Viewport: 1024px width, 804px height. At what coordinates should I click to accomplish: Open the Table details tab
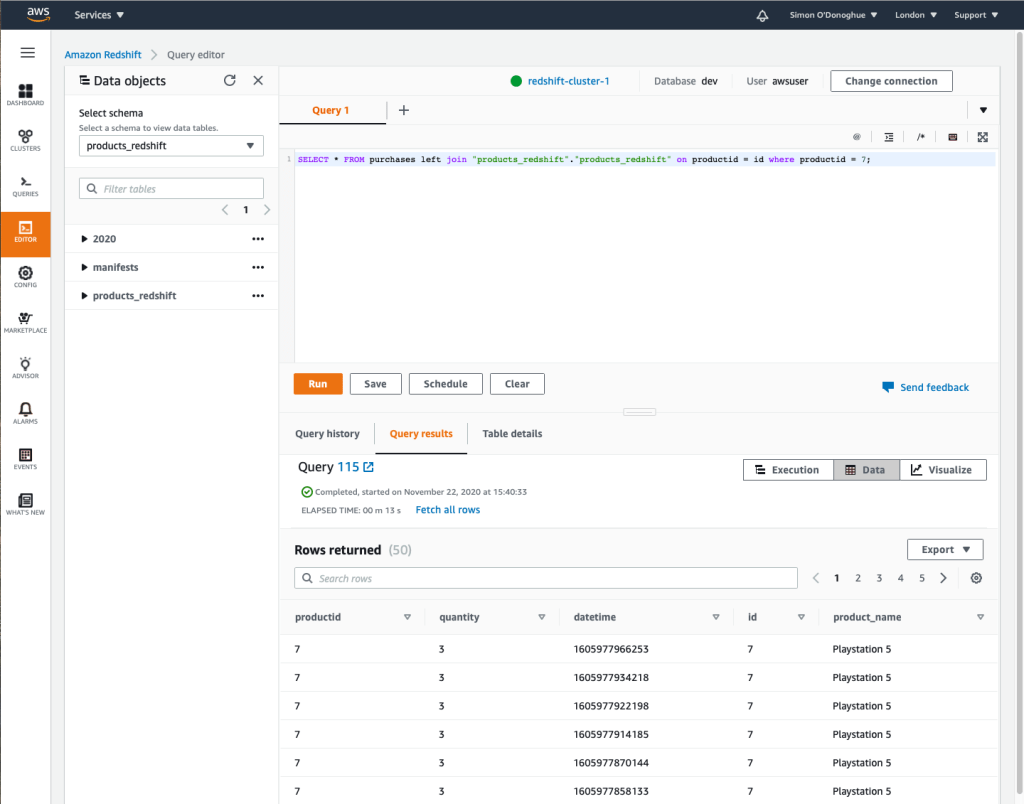(512, 434)
